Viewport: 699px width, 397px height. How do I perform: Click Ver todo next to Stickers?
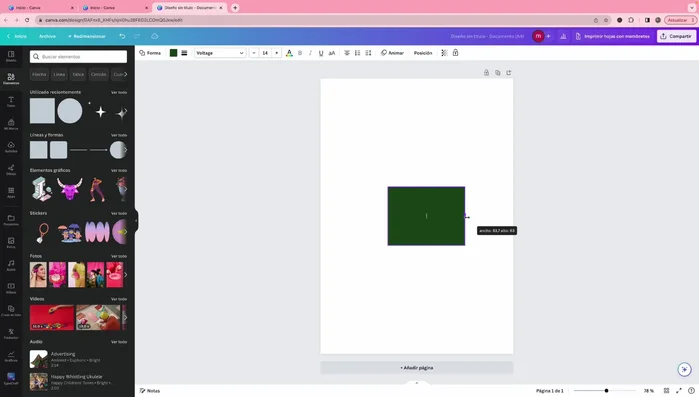pyautogui.click(x=119, y=213)
